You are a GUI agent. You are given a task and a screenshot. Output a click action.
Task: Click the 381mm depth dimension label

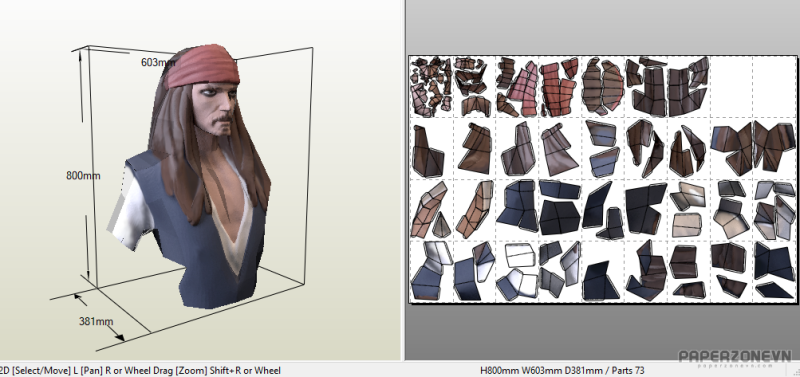(x=96, y=321)
